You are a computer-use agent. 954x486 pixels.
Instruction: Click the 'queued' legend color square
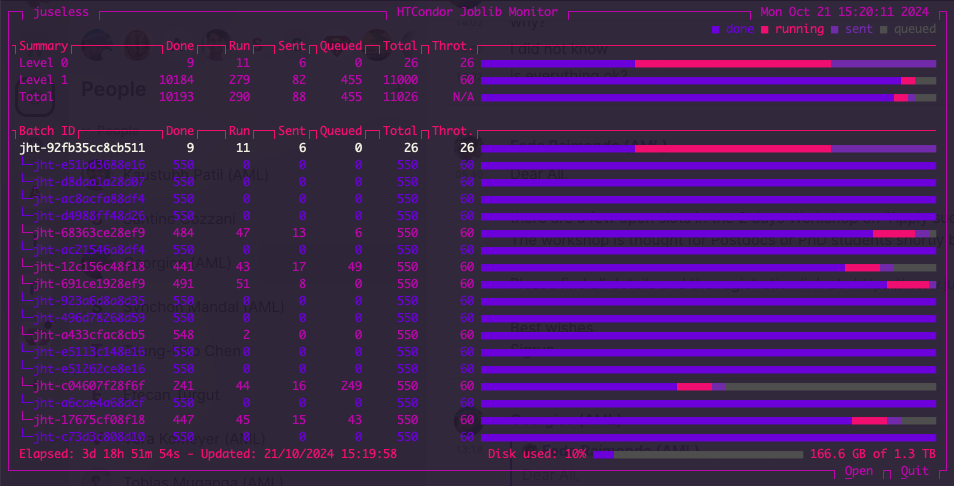tap(883, 30)
